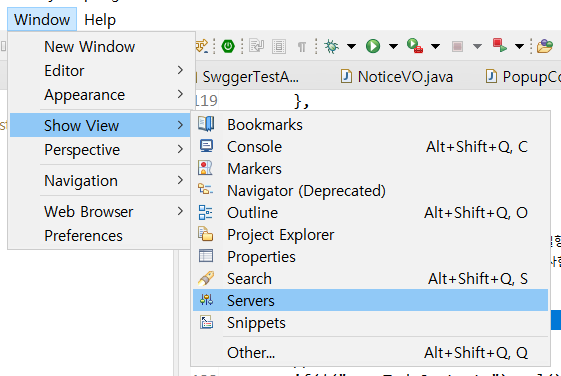Click the Search view flashlight icon

coord(206,278)
